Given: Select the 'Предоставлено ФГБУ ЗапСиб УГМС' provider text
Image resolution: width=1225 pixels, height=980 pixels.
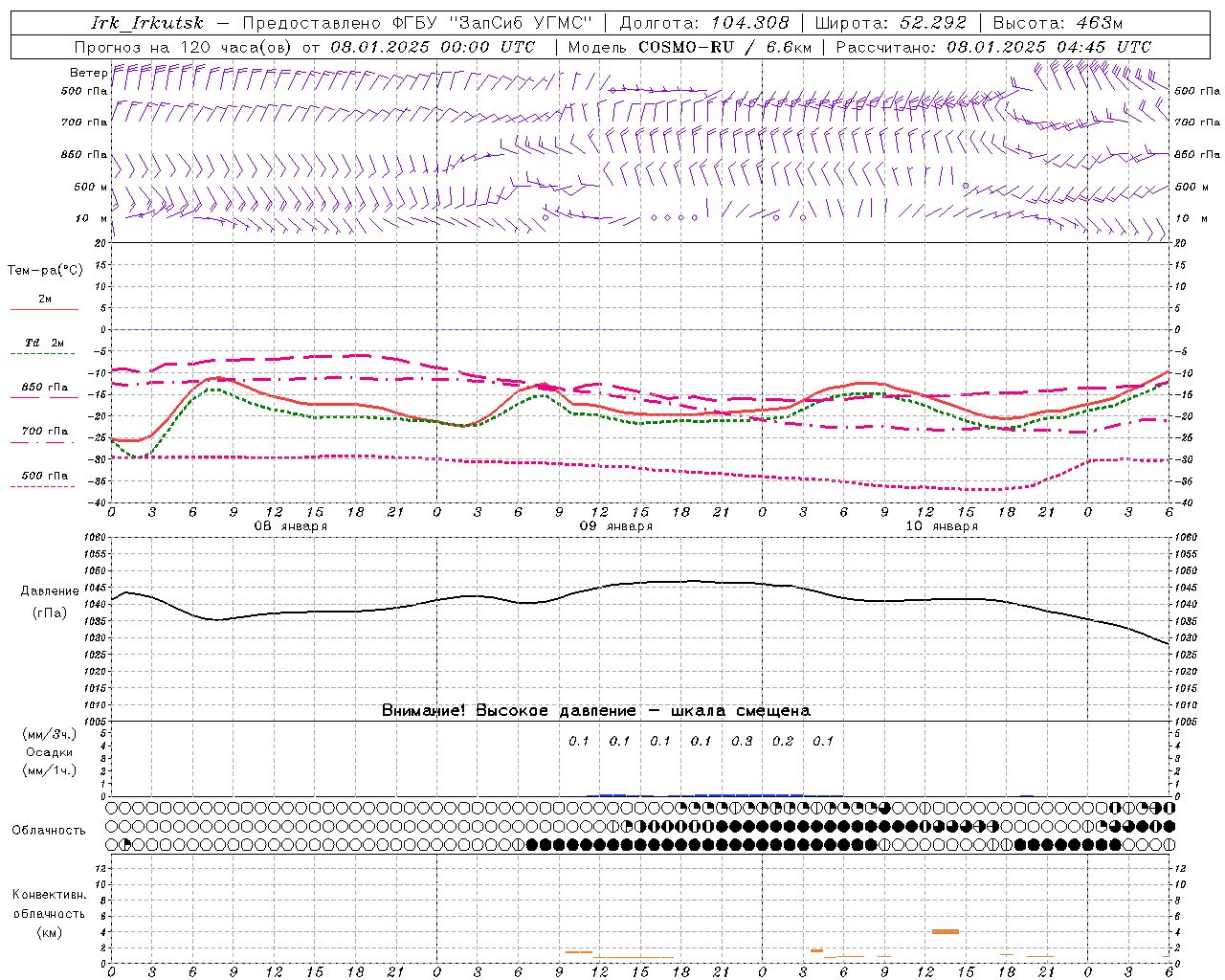Looking at the screenshot, I should pyautogui.click(x=417, y=23).
